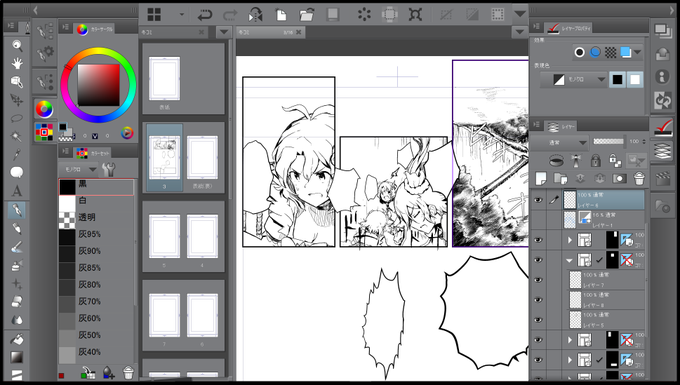The image size is (680, 385).
Task: Switch to the レイヤー tab
Action: [561, 127]
